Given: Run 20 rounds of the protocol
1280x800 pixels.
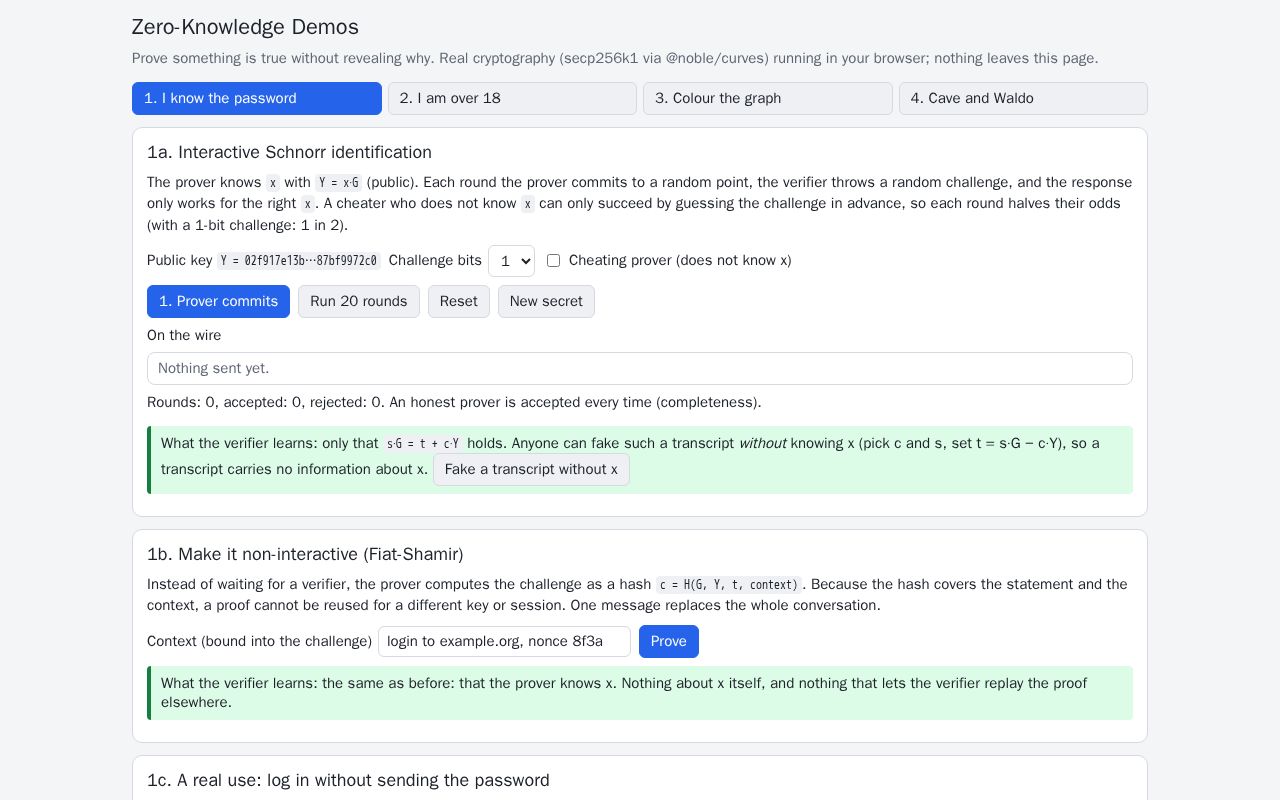Looking at the screenshot, I should [x=359, y=301].
